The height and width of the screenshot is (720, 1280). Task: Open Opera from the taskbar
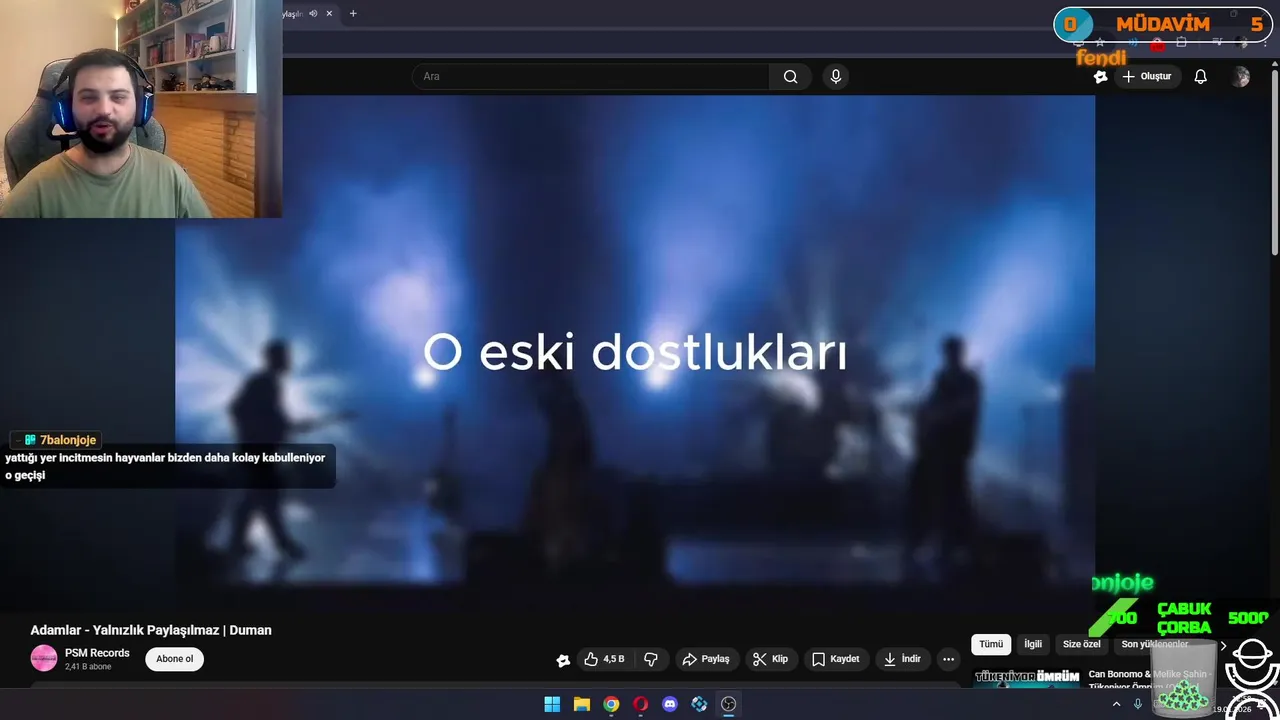pyautogui.click(x=640, y=704)
